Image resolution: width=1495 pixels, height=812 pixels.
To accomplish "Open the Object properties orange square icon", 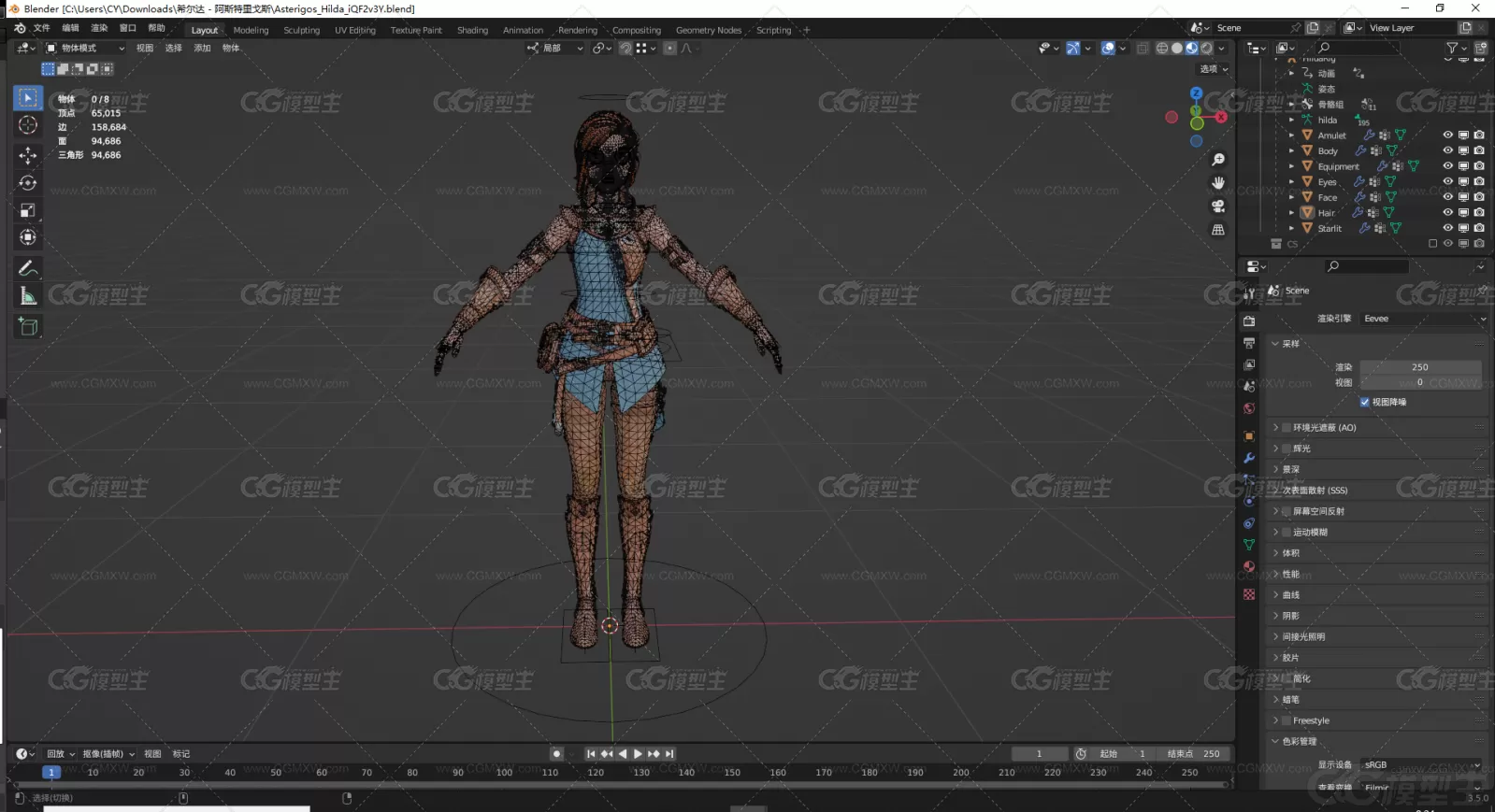I will coord(1249,436).
